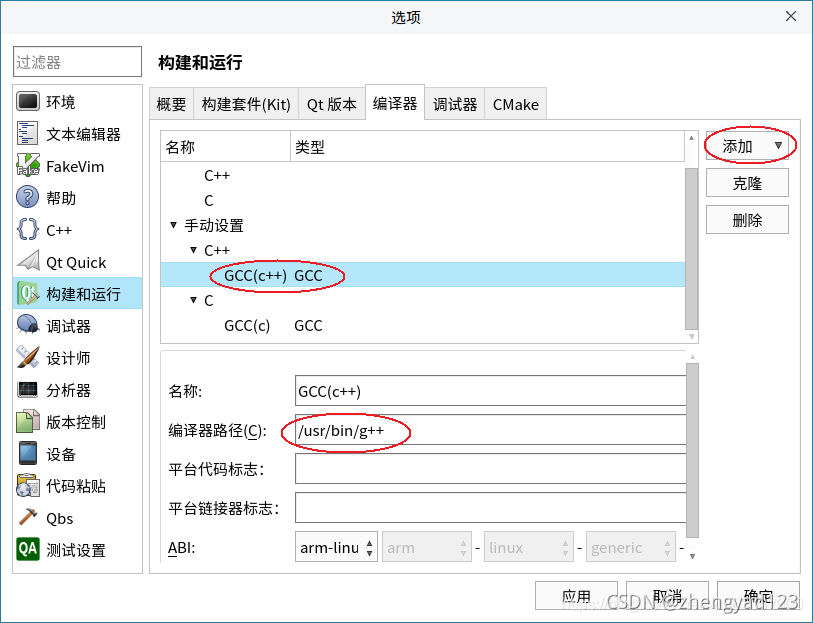The image size is (813, 623).
Task: Select the GCC(c++) compiler row
Action: coord(423,275)
